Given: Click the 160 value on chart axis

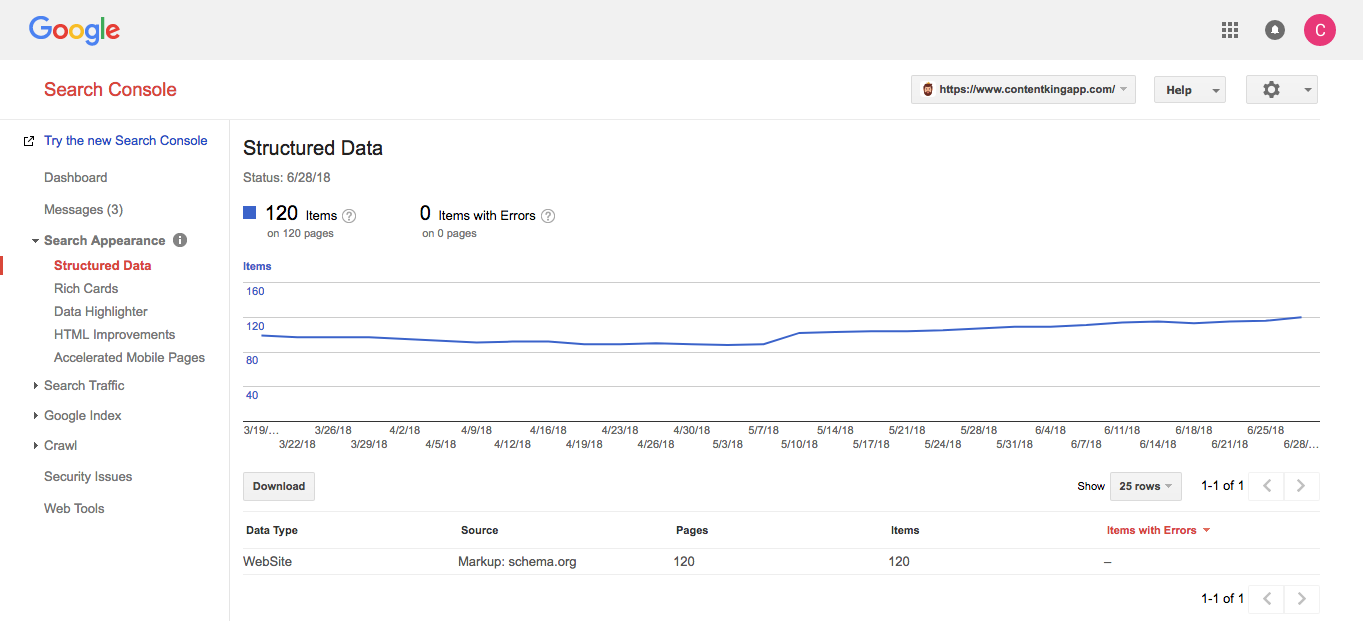Looking at the screenshot, I should click(255, 291).
